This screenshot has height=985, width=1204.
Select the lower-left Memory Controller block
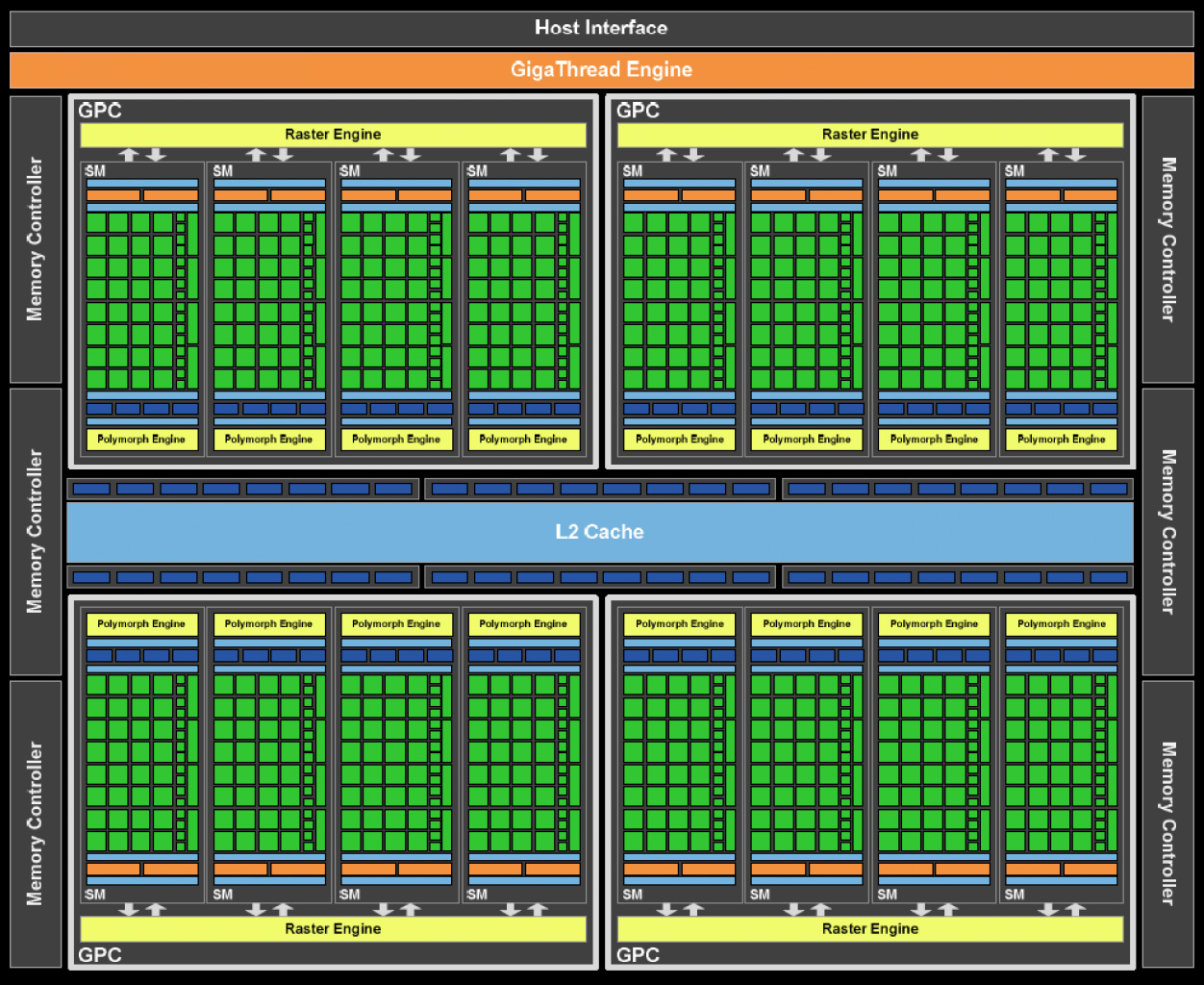point(36,823)
